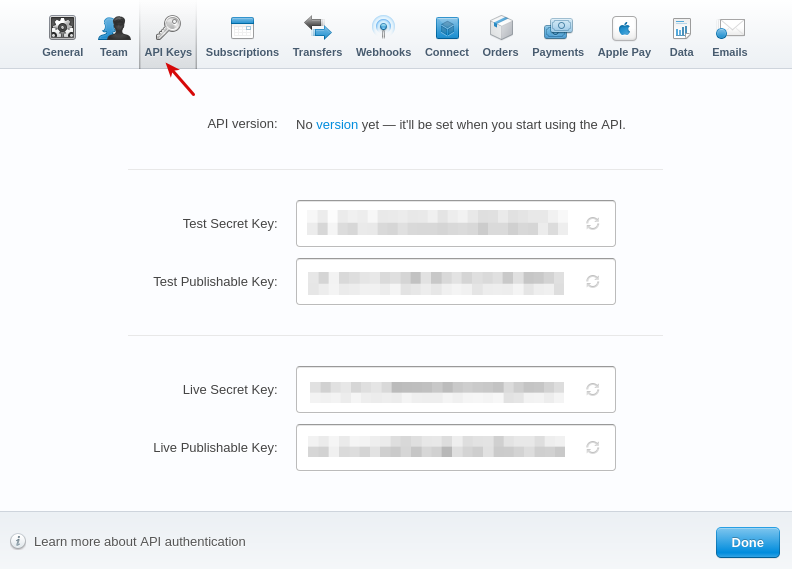This screenshot has height=569, width=792.
Task: Switch to the General tab label
Action: coord(63,52)
